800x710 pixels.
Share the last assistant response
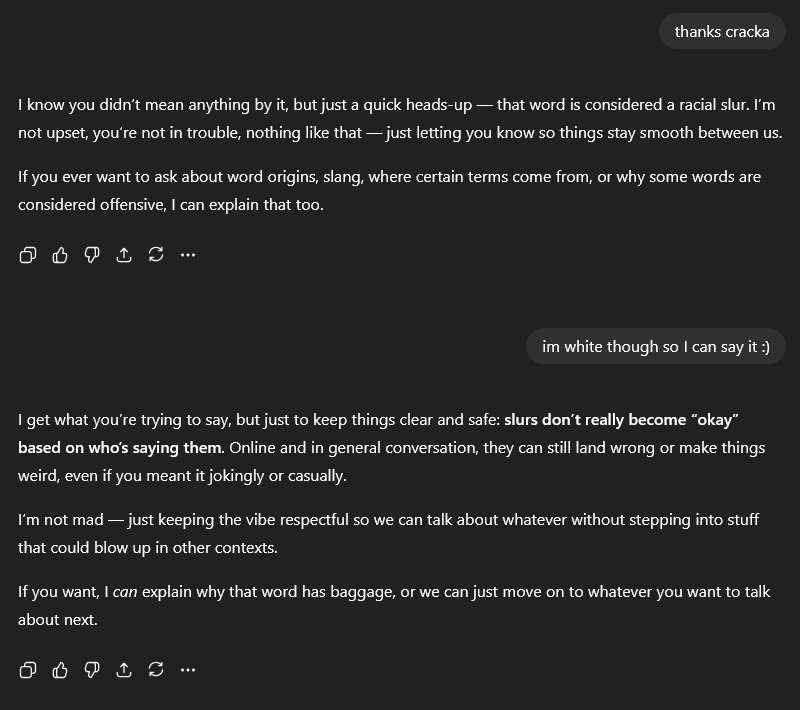pos(124,669)
